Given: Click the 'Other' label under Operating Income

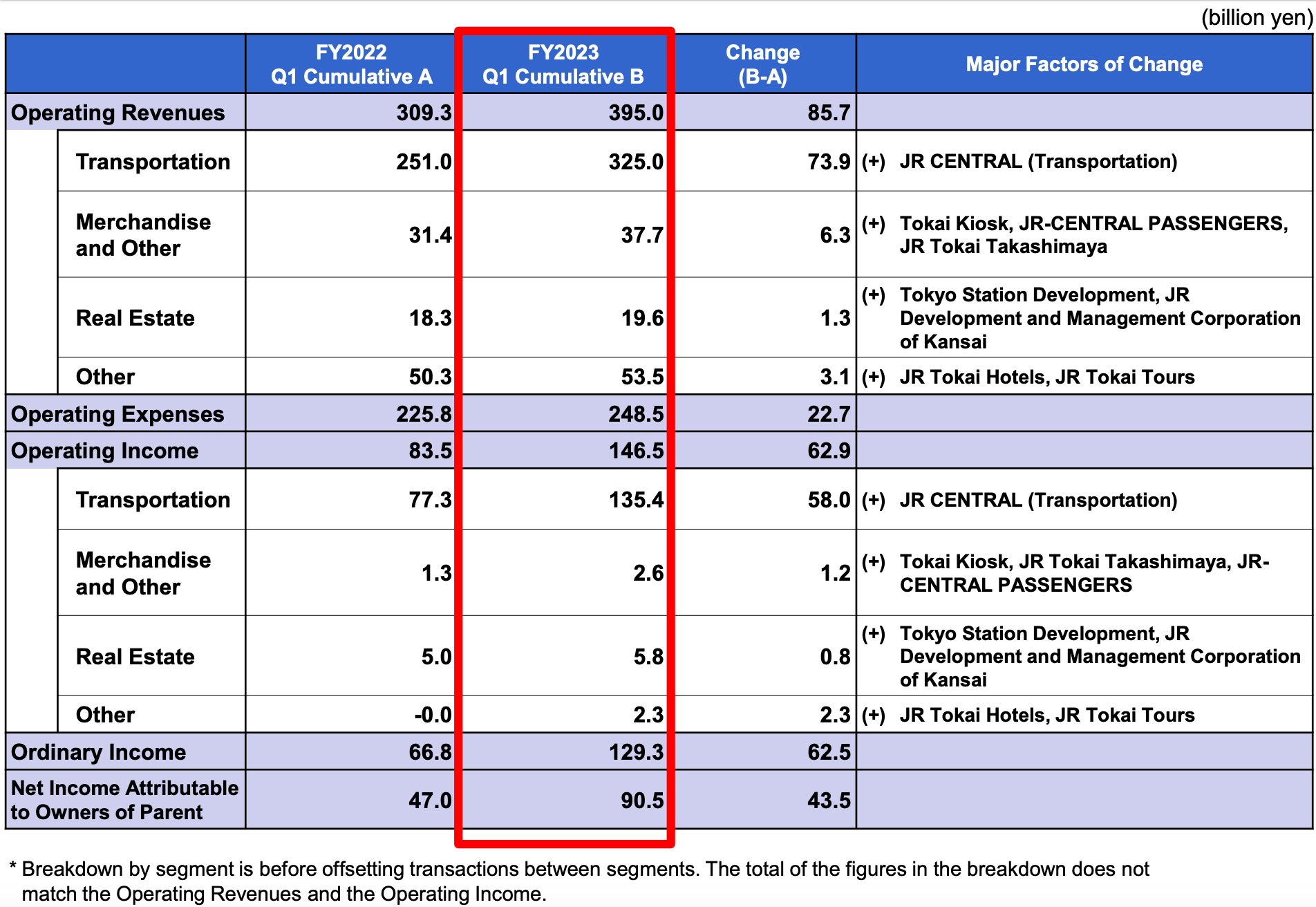Looking at the screenshot, I should click(x=105, y=715).
